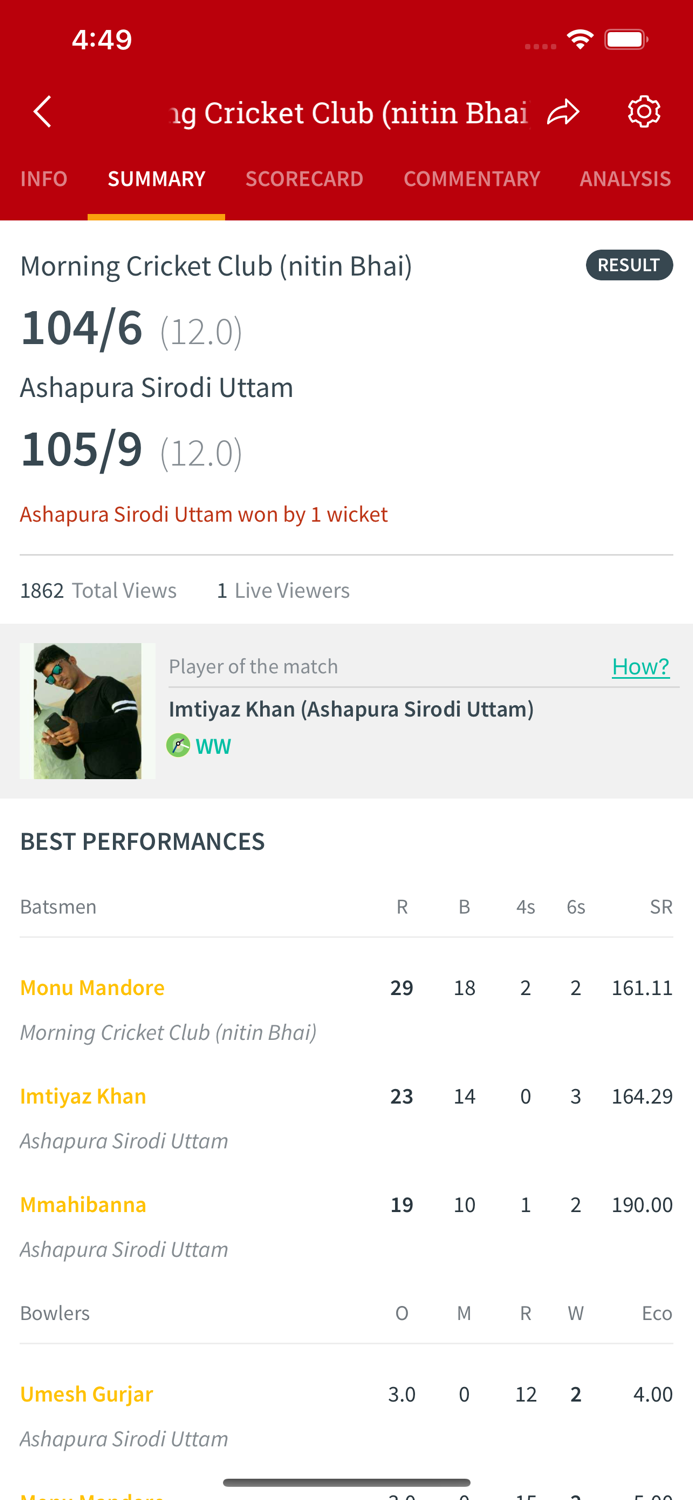Tap the 1862 Total Views text

98,591
